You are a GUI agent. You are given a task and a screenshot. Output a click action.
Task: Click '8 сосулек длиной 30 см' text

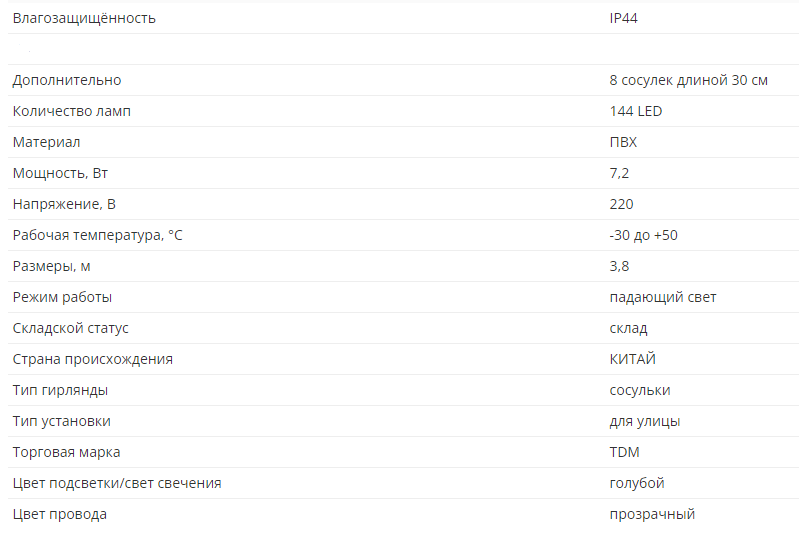(x=688, y=80)
